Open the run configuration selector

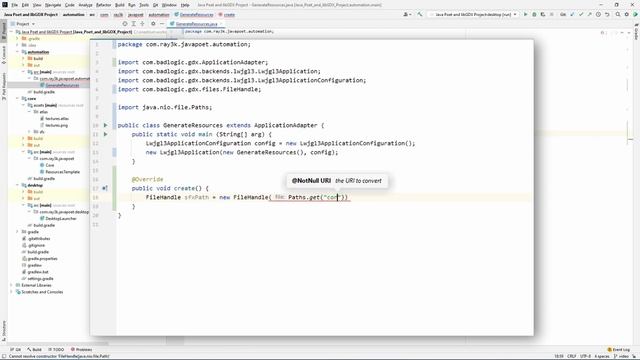point(473,14)
